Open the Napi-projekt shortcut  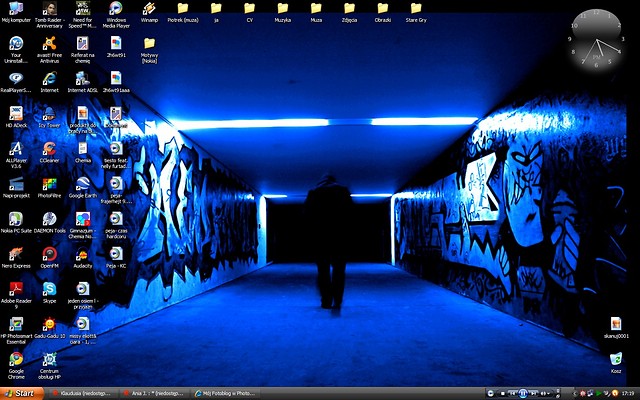point(16,188)
